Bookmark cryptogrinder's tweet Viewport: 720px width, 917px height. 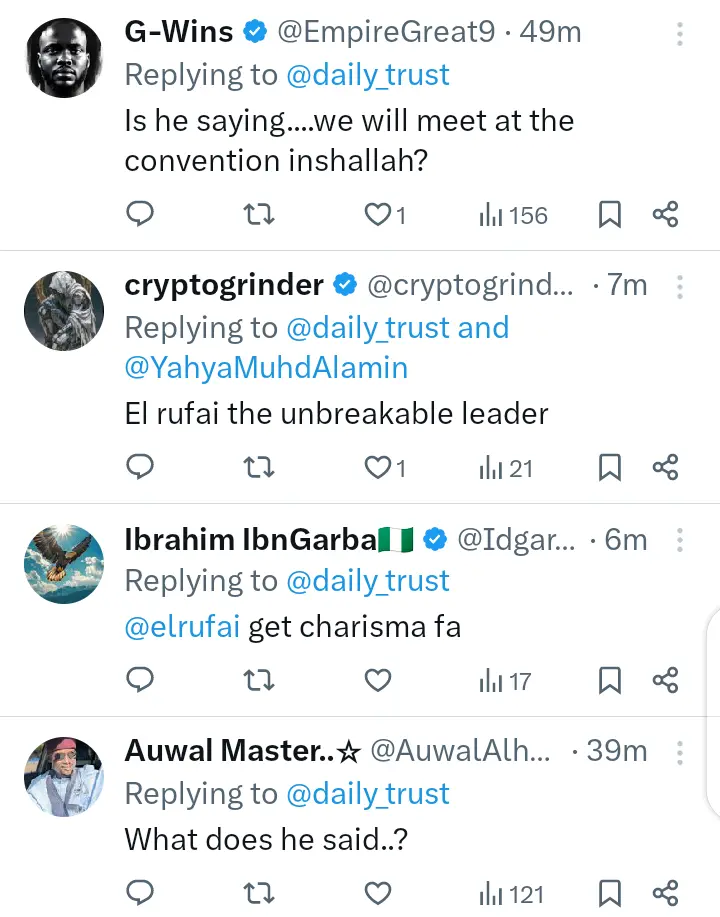tap(610, 467)
